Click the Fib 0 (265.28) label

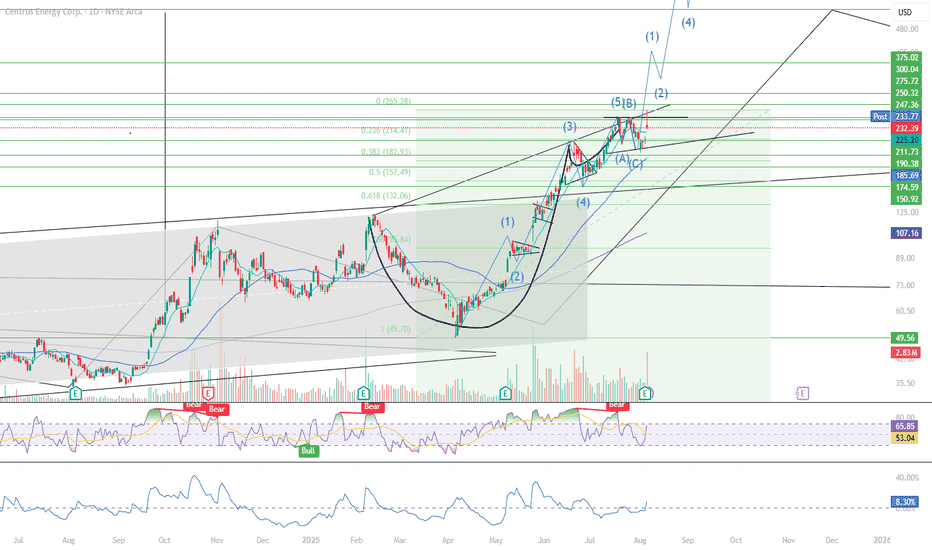click(393, 102)
